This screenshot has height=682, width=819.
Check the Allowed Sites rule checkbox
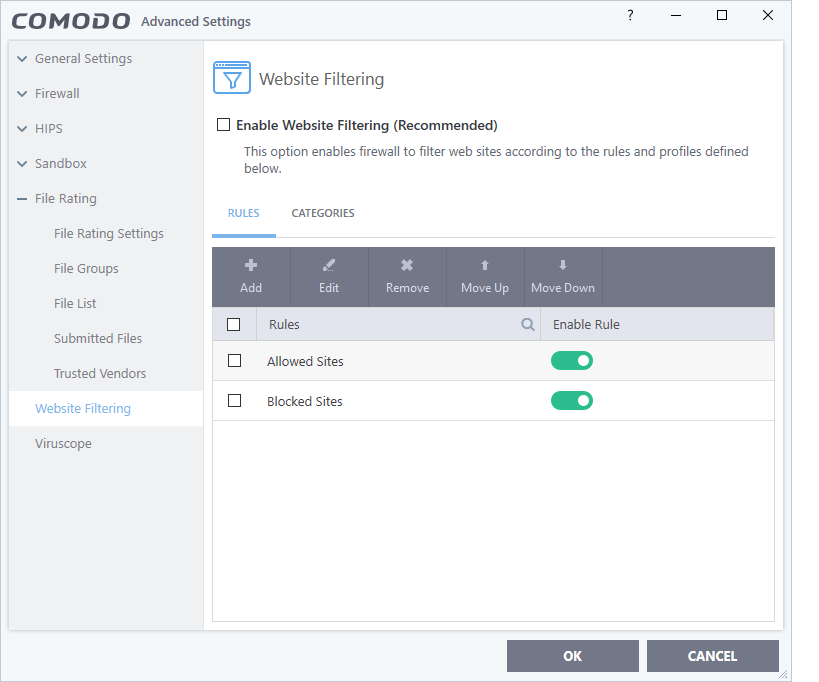(x=235, y=361)
